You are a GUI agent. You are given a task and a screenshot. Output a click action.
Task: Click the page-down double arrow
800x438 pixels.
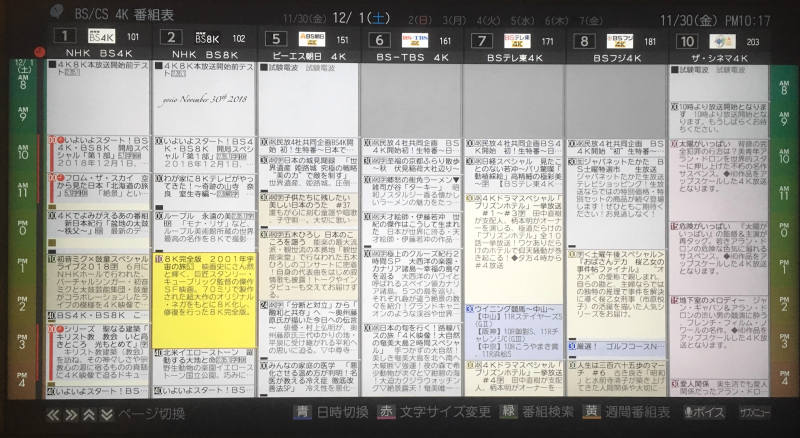[106, 415]
